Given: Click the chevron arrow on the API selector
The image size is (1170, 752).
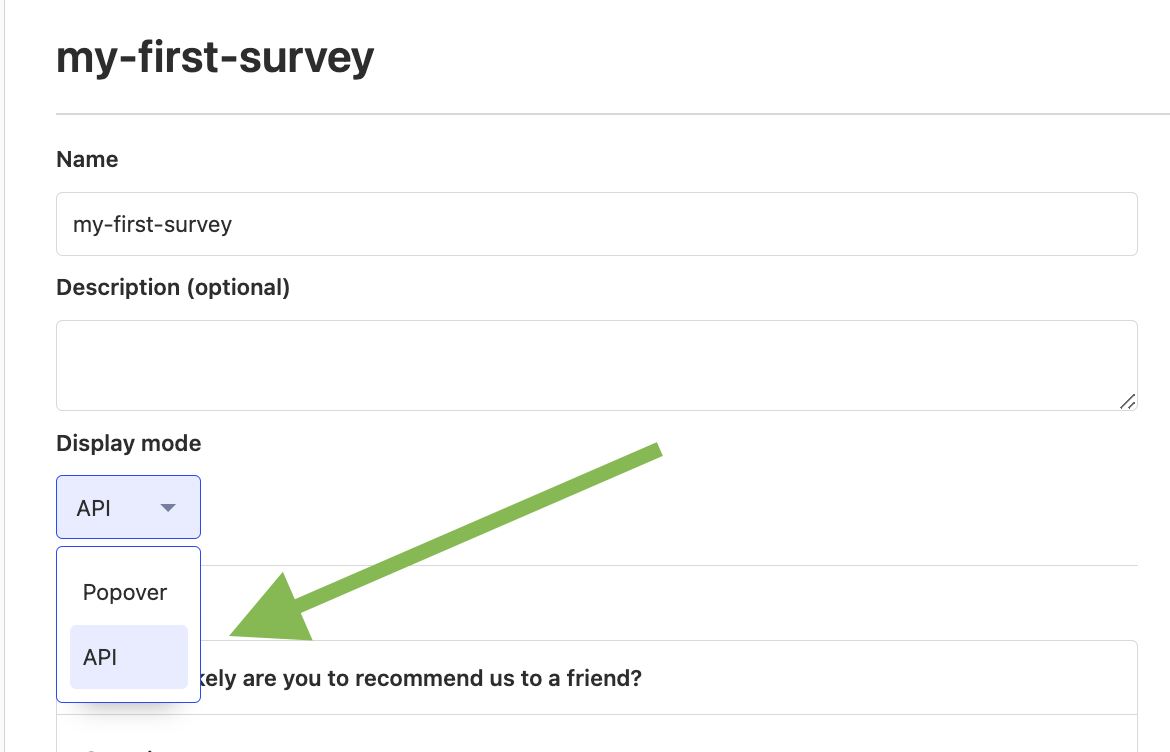Looking at the screenshot, I should click(168, 507).
